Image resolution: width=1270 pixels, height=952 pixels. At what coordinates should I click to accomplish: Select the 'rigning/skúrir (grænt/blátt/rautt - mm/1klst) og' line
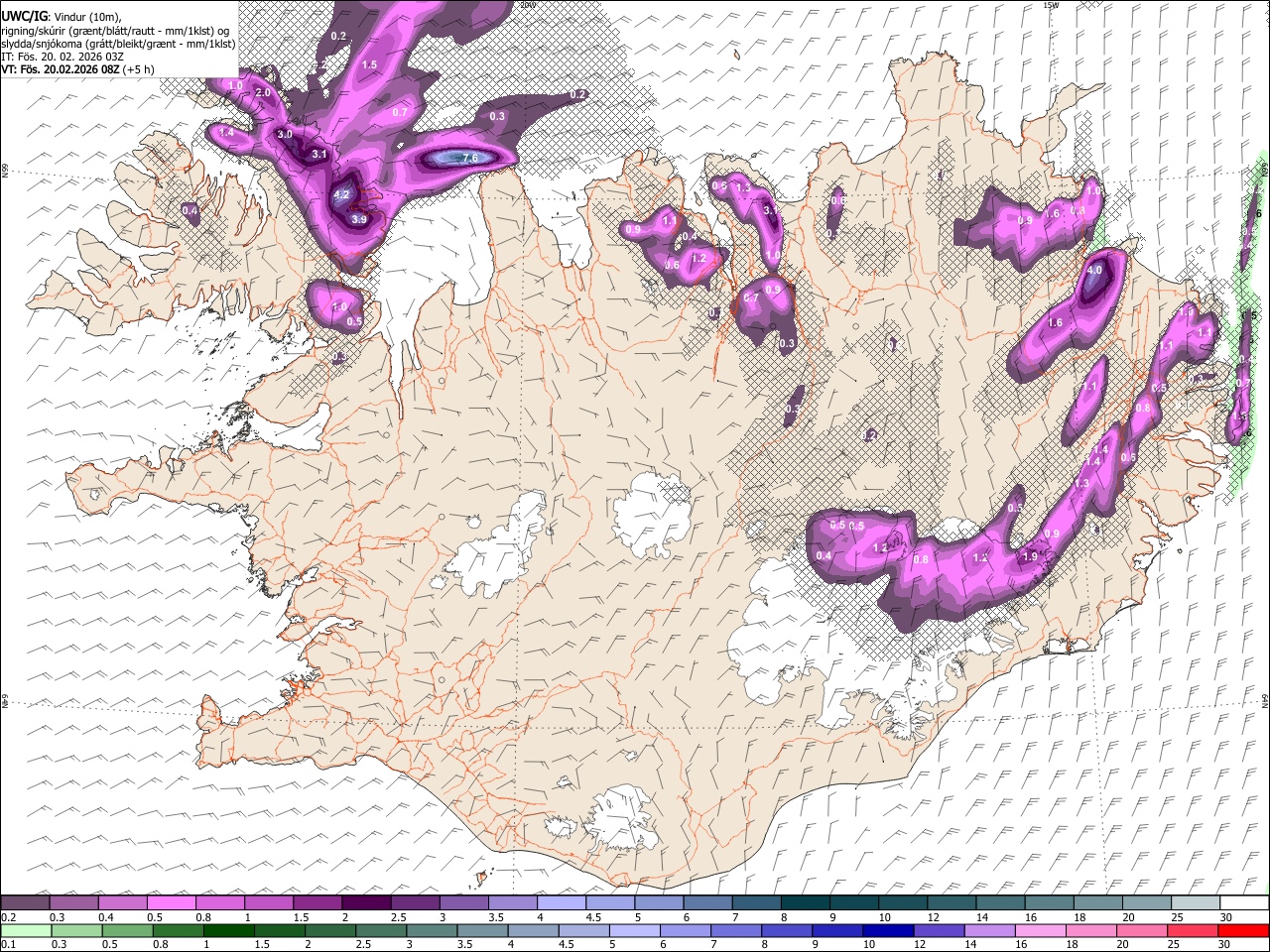115,31
